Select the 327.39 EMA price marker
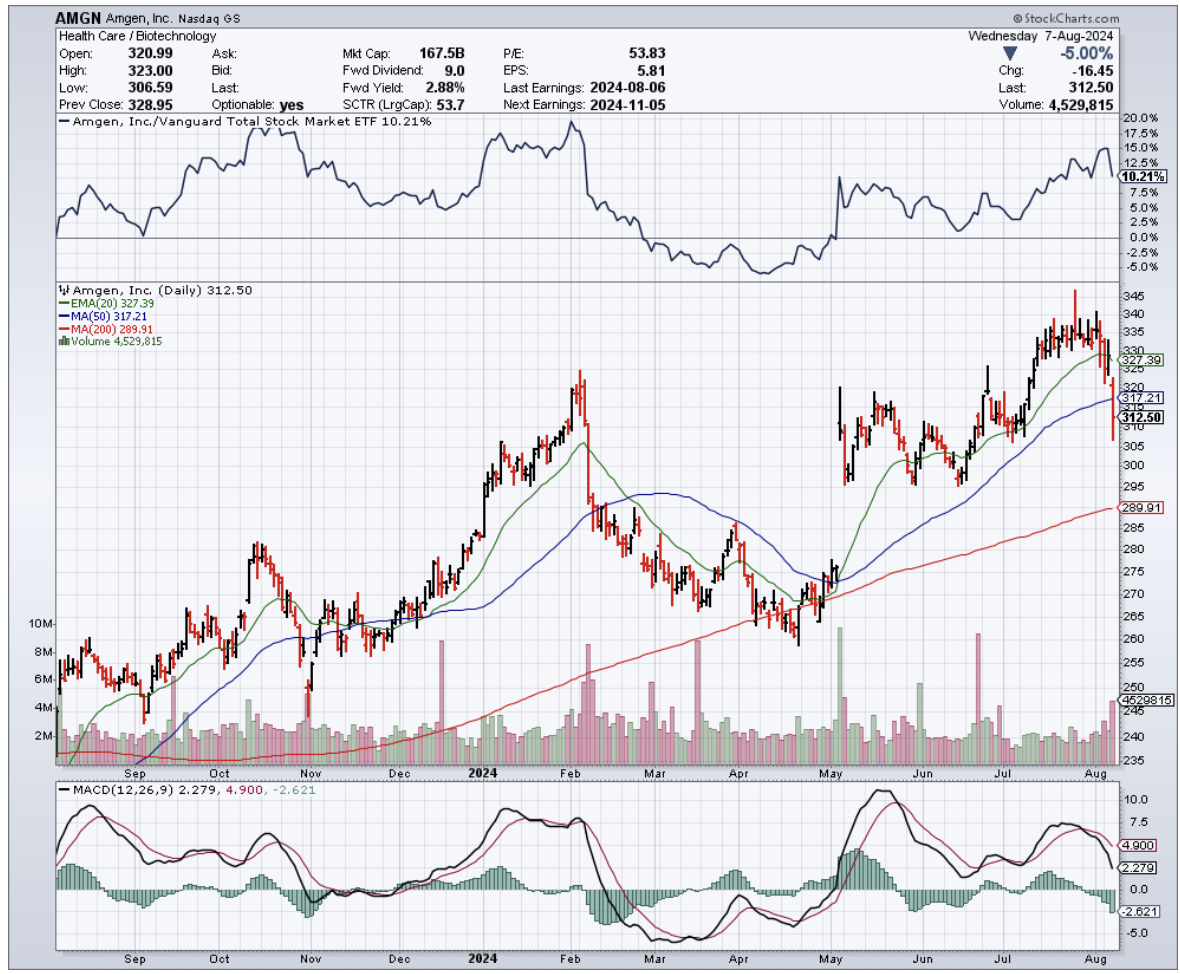This screenshot has width=1180, height=974. [x=1139, y=359]
